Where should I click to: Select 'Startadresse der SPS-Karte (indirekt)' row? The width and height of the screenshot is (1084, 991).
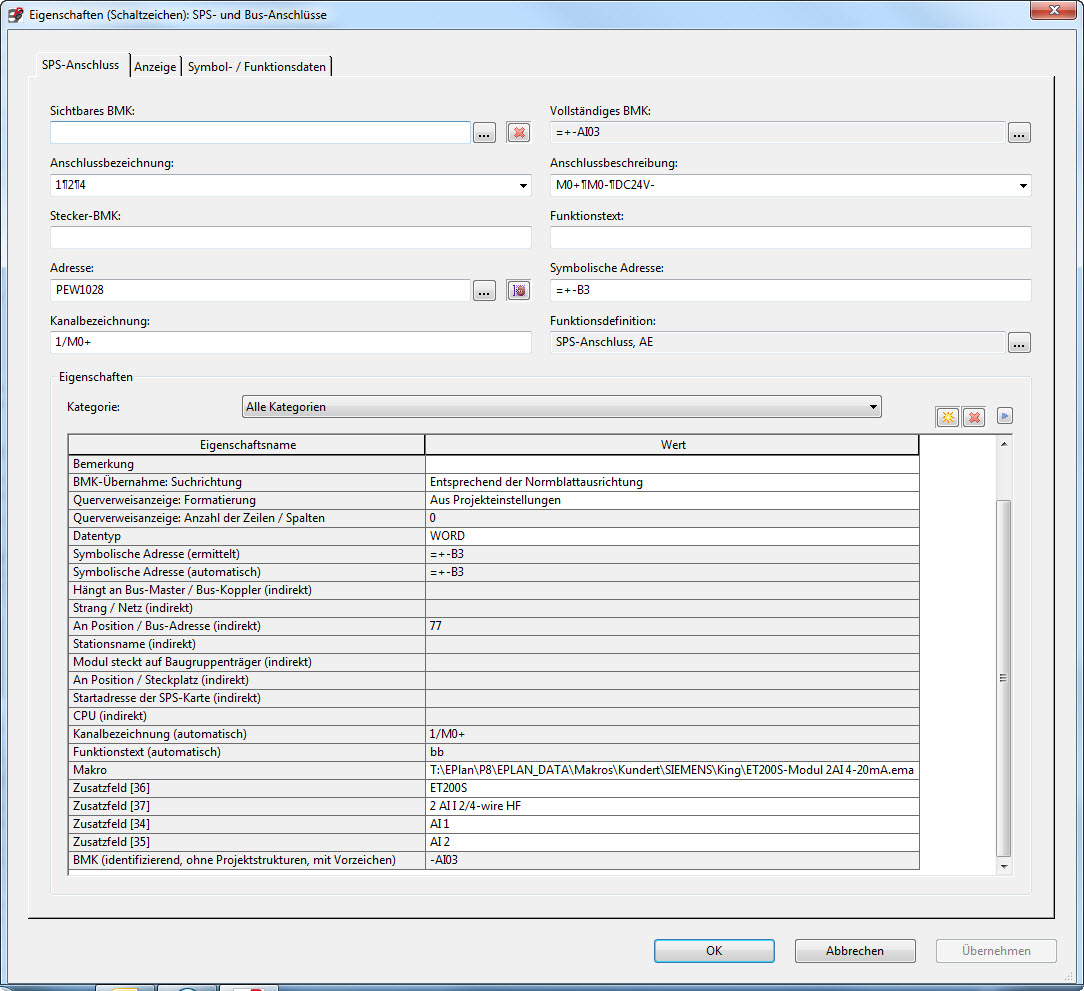[494, 698]
